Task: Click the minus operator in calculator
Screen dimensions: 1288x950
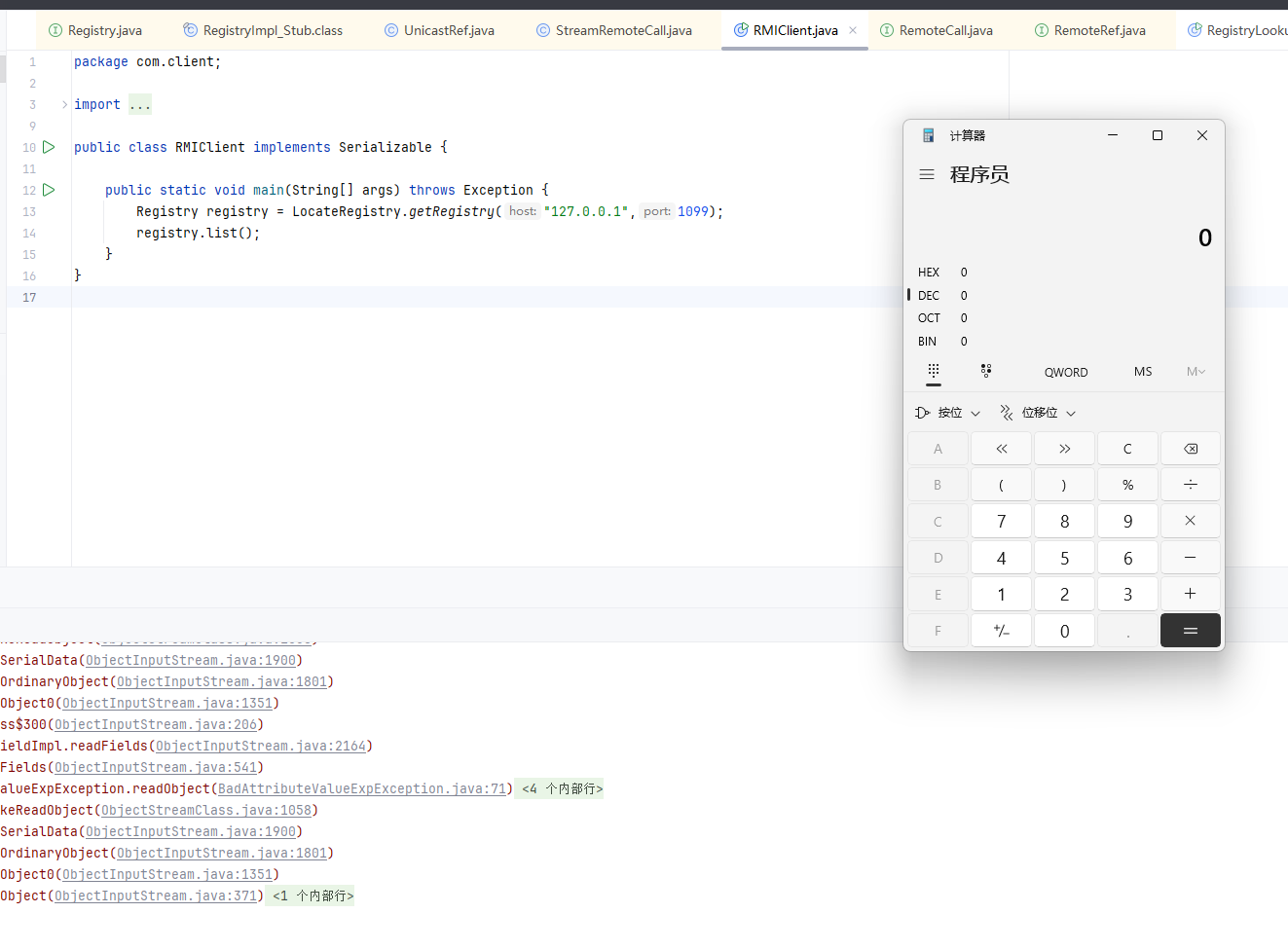Action: tap(1190, 558)
